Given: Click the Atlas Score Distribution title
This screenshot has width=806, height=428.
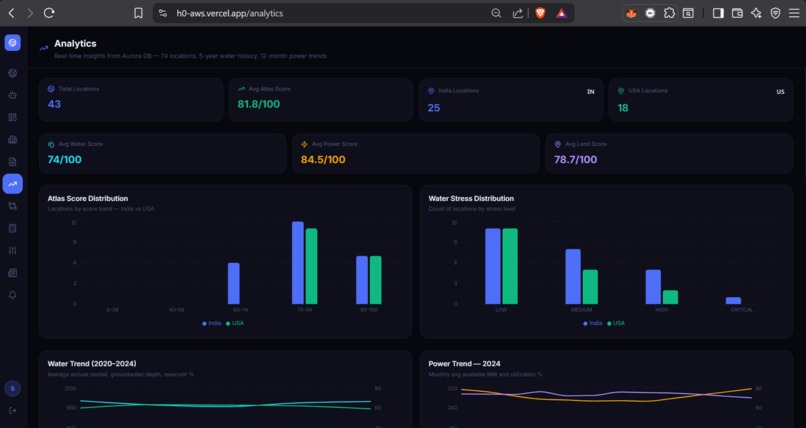Looking at the screenshot, I should tap(88, 198).
